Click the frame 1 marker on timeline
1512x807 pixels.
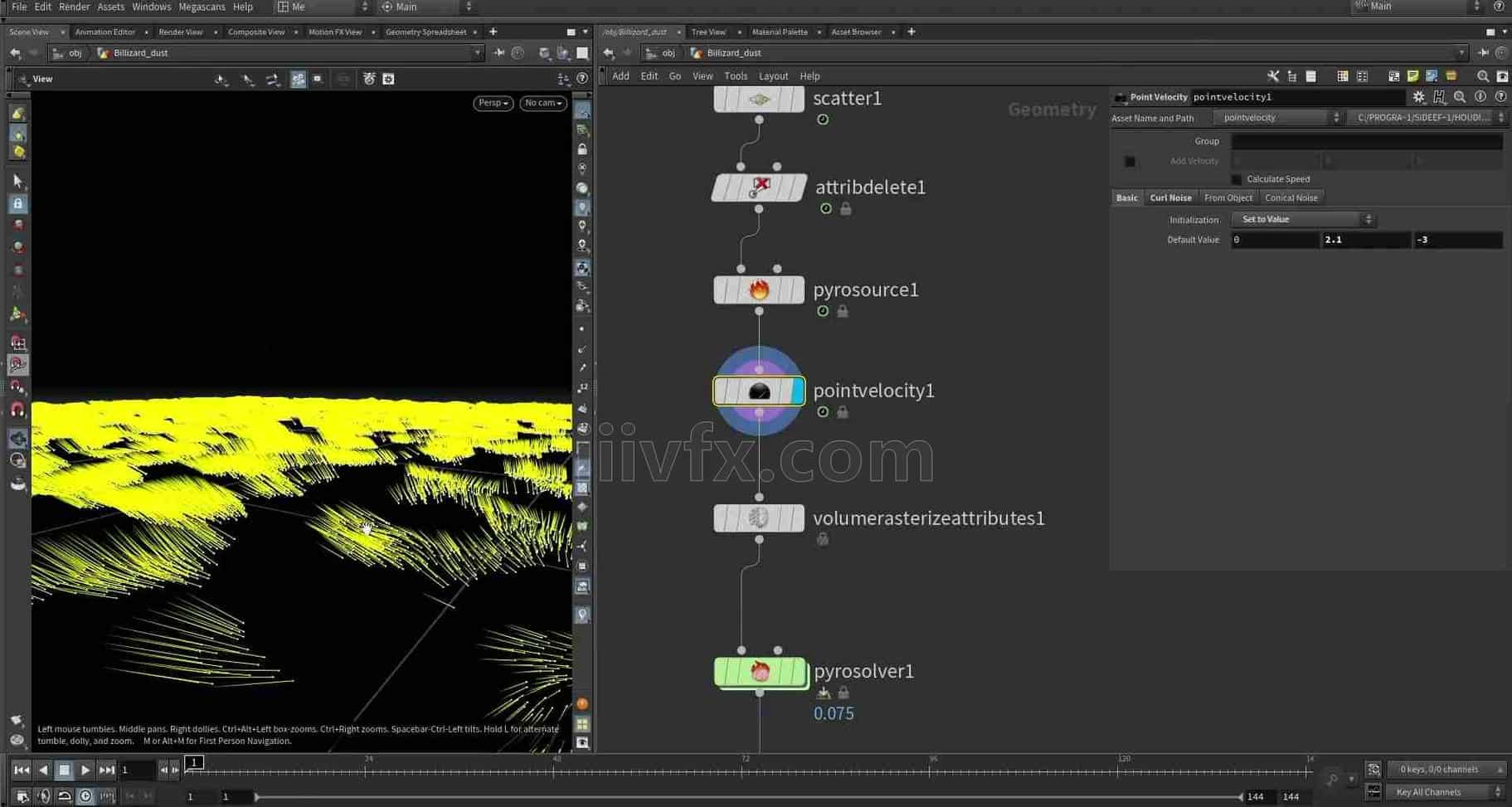[x=194, y=762]
